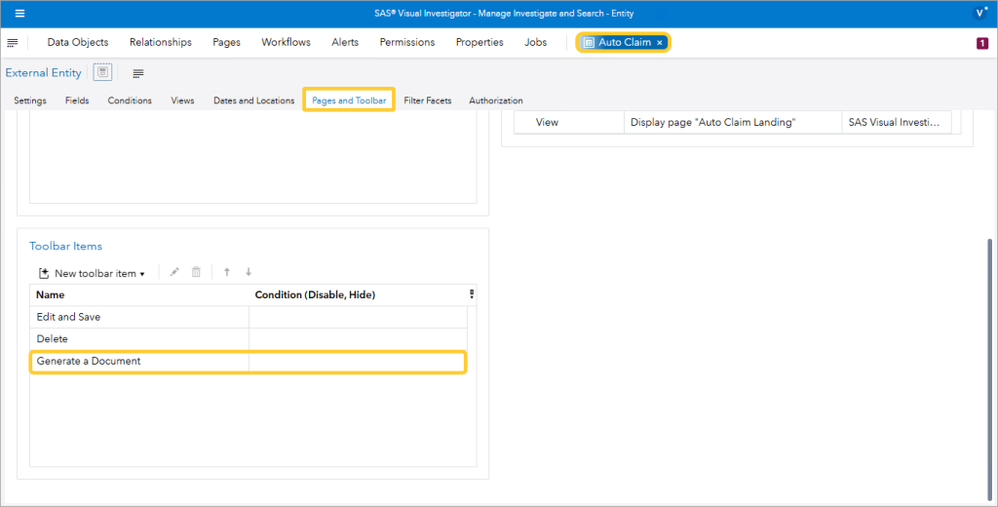This screenshot has height=507, width=998.
Task: Select Display page "Auto Claim Landing" cell
Action: (x=733, y=122)
